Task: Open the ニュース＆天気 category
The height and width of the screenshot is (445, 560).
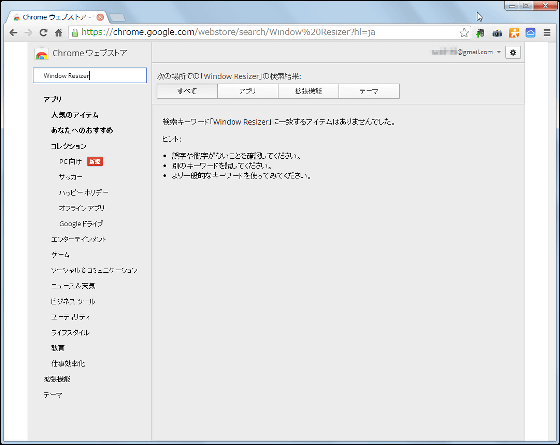Action: tap(73, 286)
